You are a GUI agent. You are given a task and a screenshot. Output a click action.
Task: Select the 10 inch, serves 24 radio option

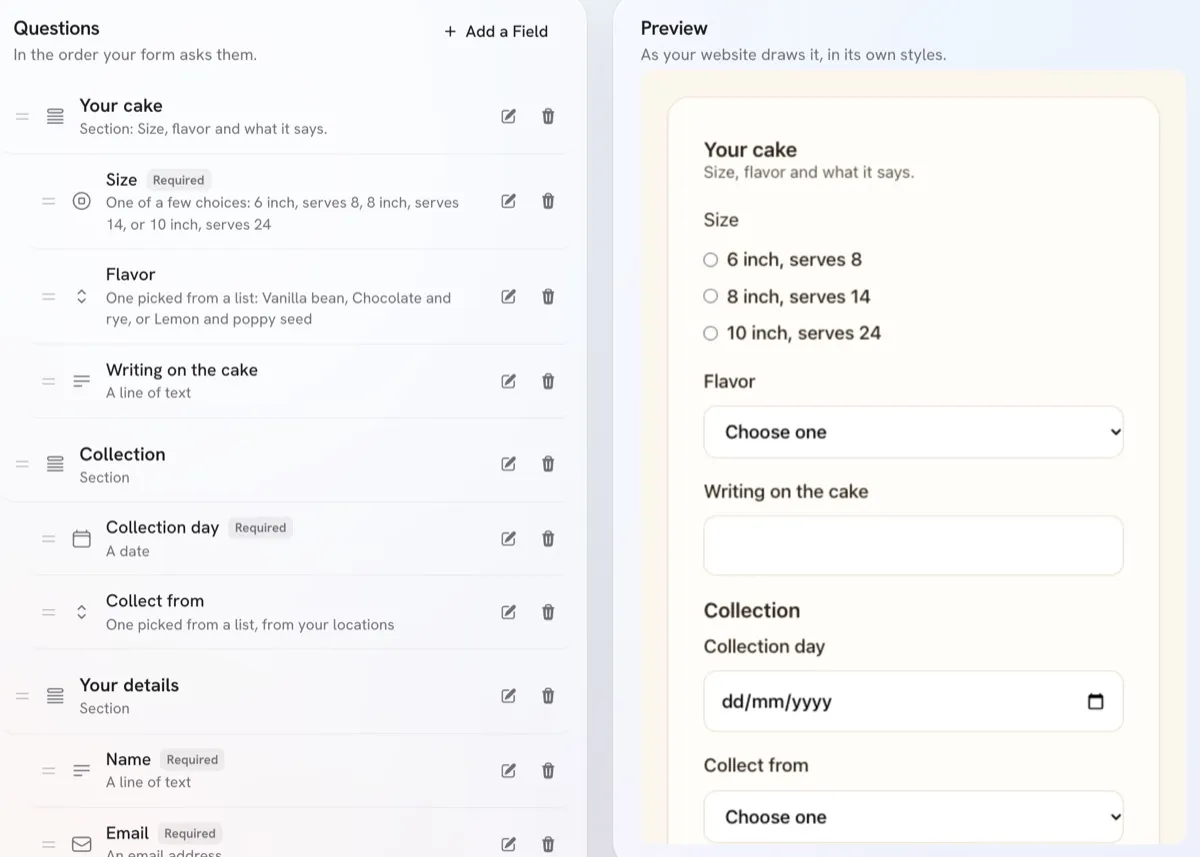711,334
